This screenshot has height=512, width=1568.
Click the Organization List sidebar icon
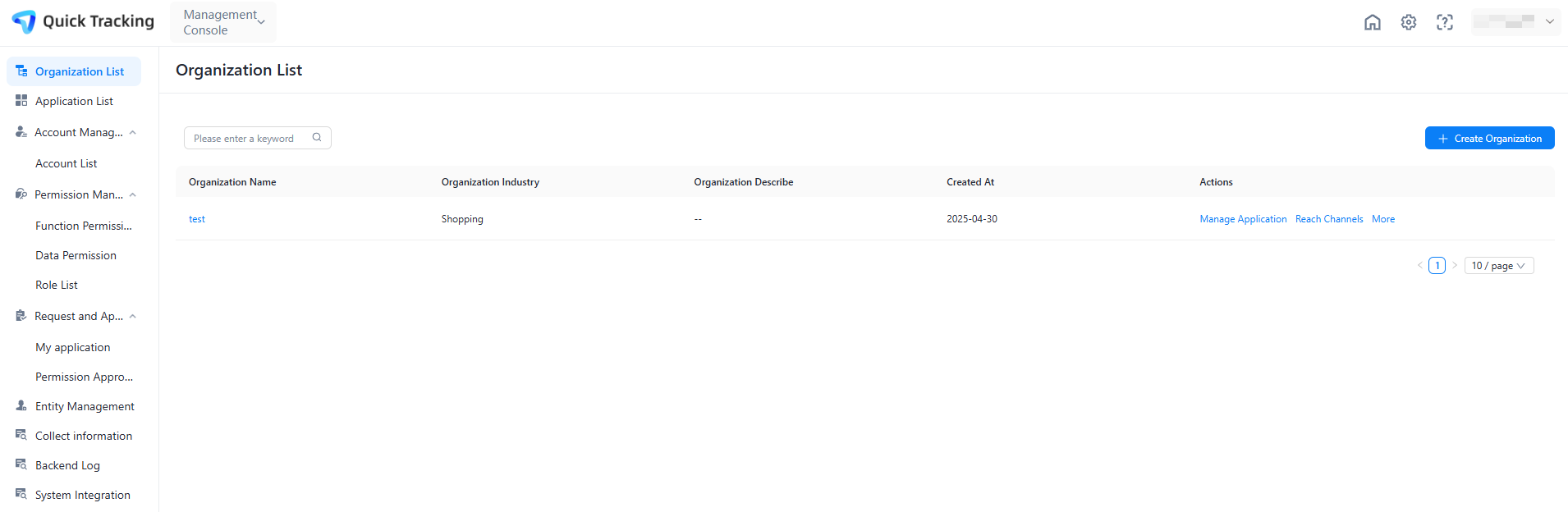coord(21,71)
